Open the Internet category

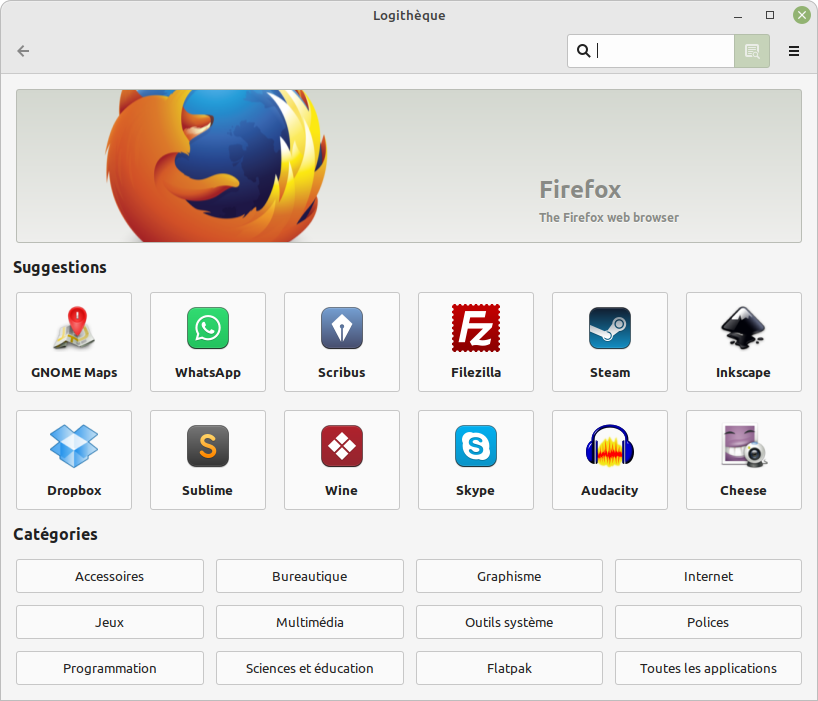[708, 576]
